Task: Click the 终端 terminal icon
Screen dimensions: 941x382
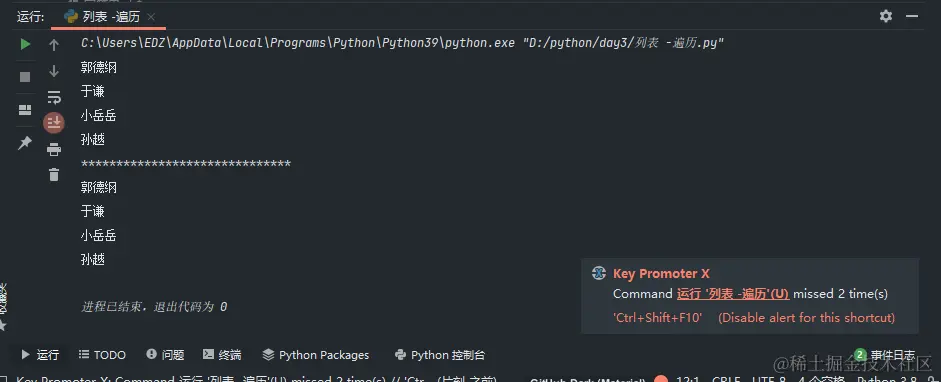Action: [208, 355]
